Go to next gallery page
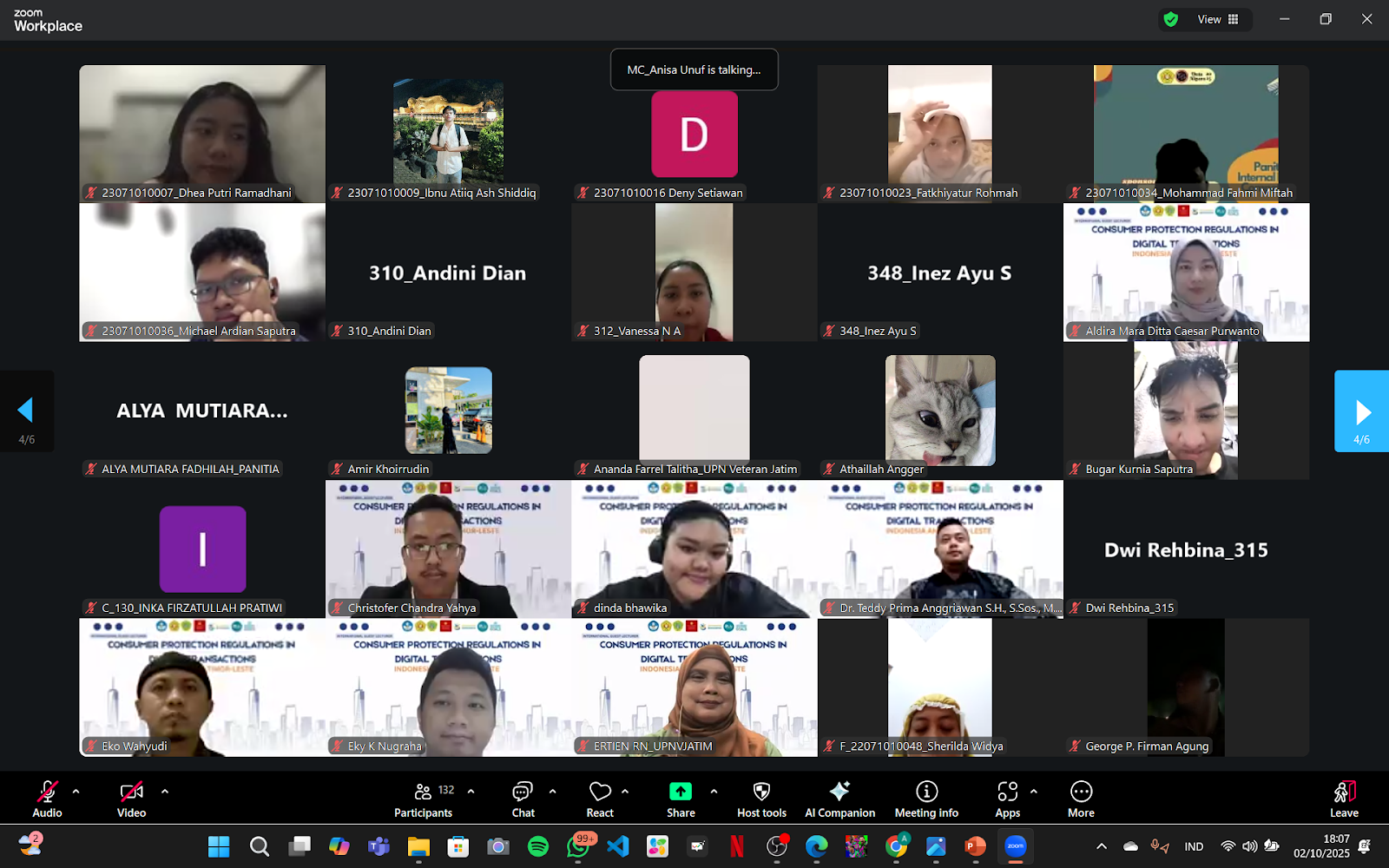The height and width of the screenshot is (868, 1389). click(1361, 411)
